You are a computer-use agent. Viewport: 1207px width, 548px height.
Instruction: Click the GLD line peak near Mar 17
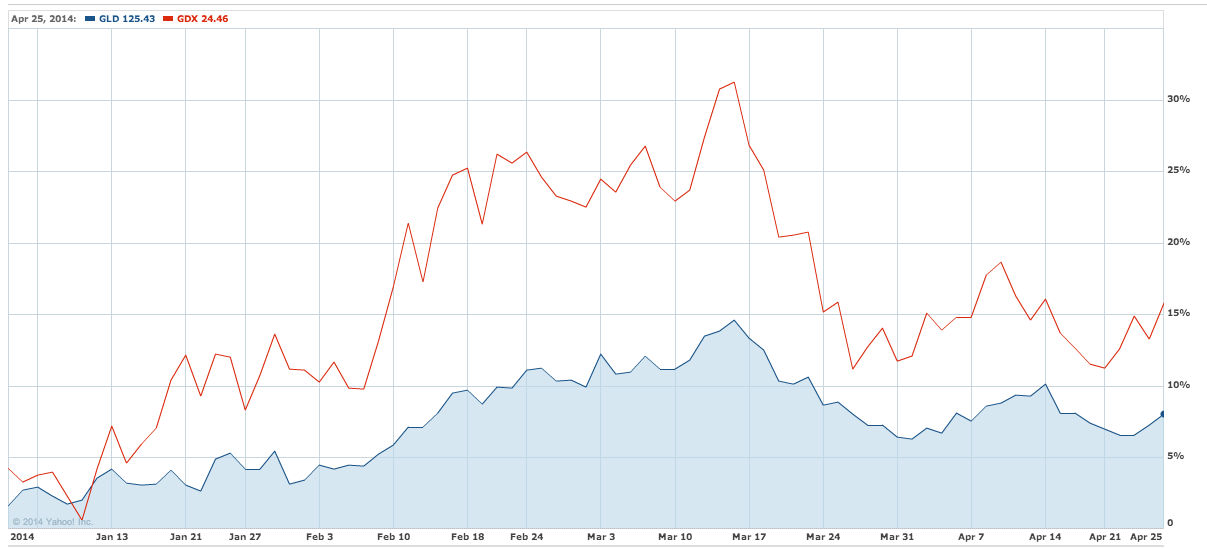734,320
